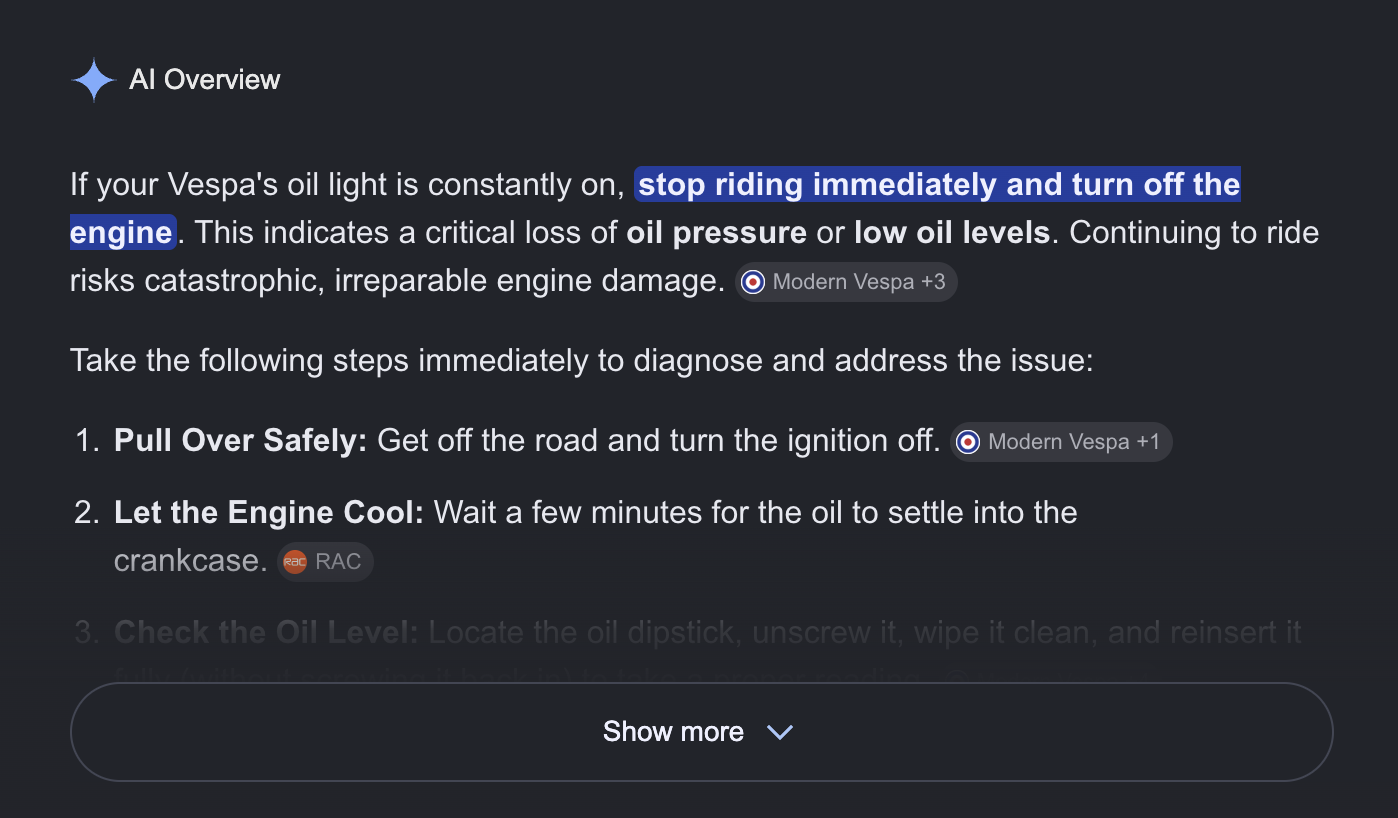The image size is (1398, 818).
Task: Click the word 'crankcase.' in step two
Action: 191,561
